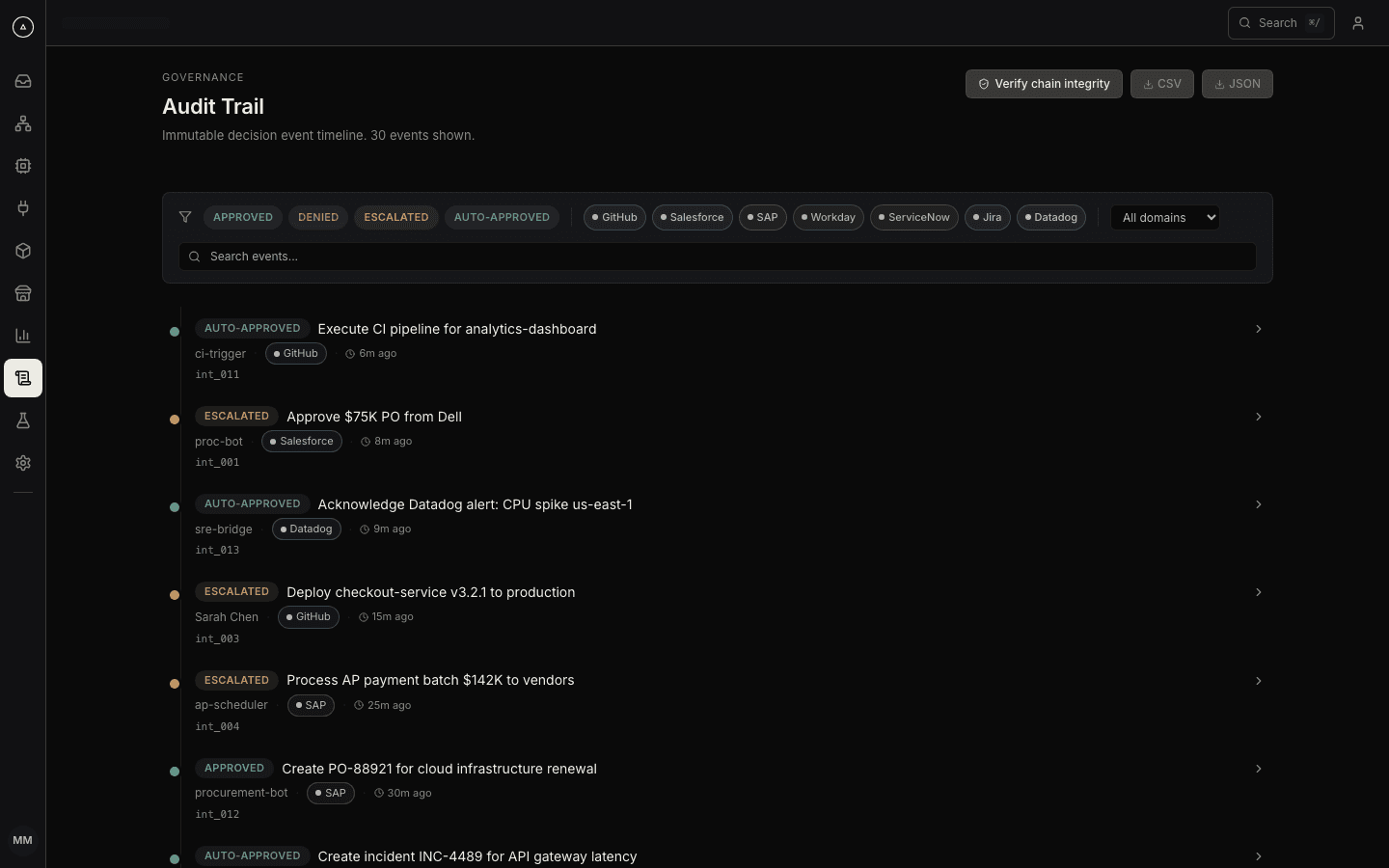The height and width of the screenshot is (868, 1389).
Task: Toggle the AUTO-APPROVED status filter
Action: point(502,217)
